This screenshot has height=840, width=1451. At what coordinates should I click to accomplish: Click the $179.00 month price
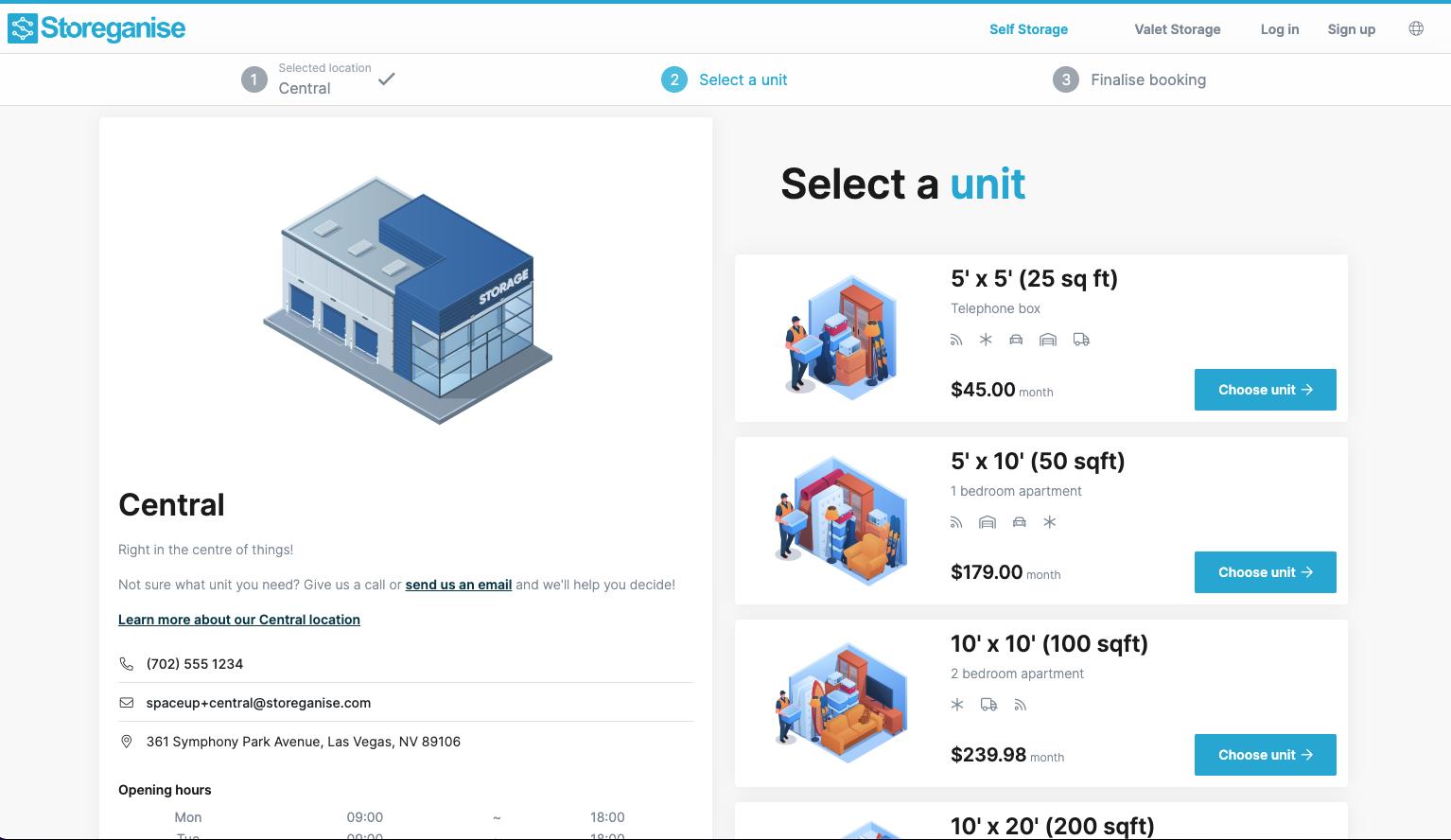1005,572
